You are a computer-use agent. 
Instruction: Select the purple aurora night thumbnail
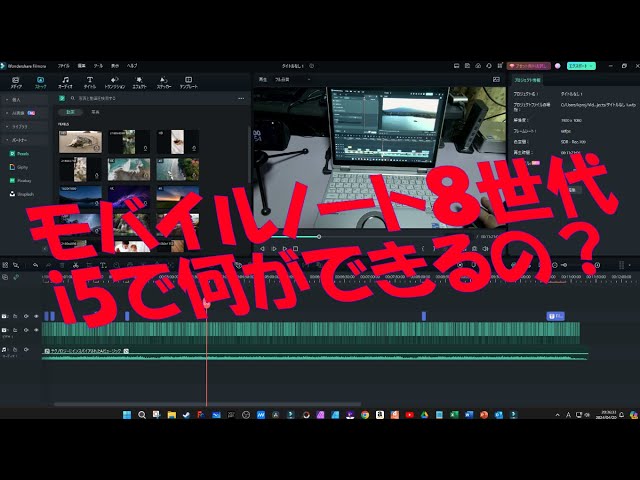coord(129,197)
